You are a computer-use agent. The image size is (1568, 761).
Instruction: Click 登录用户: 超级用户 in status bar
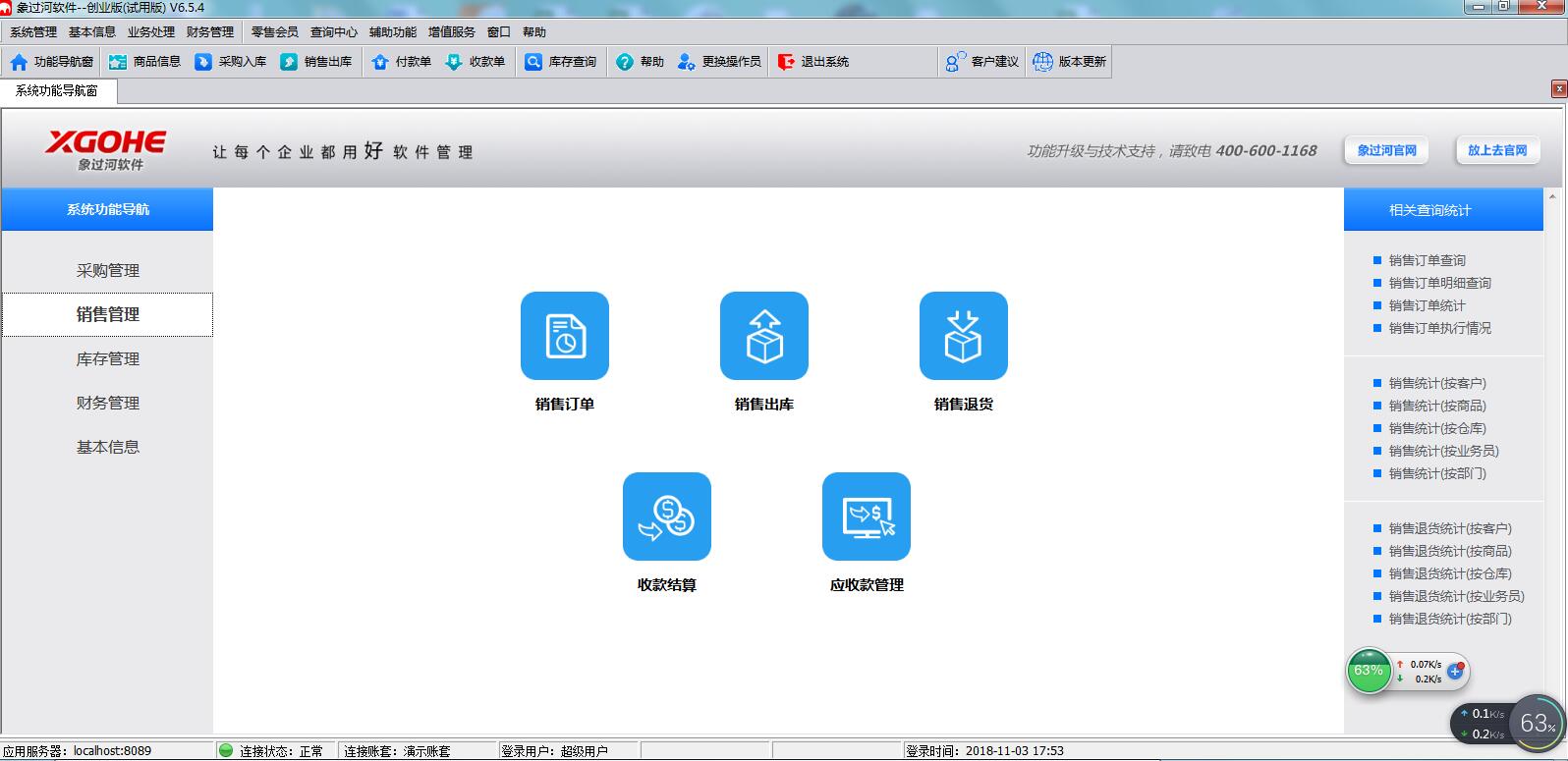coord(554,751)
